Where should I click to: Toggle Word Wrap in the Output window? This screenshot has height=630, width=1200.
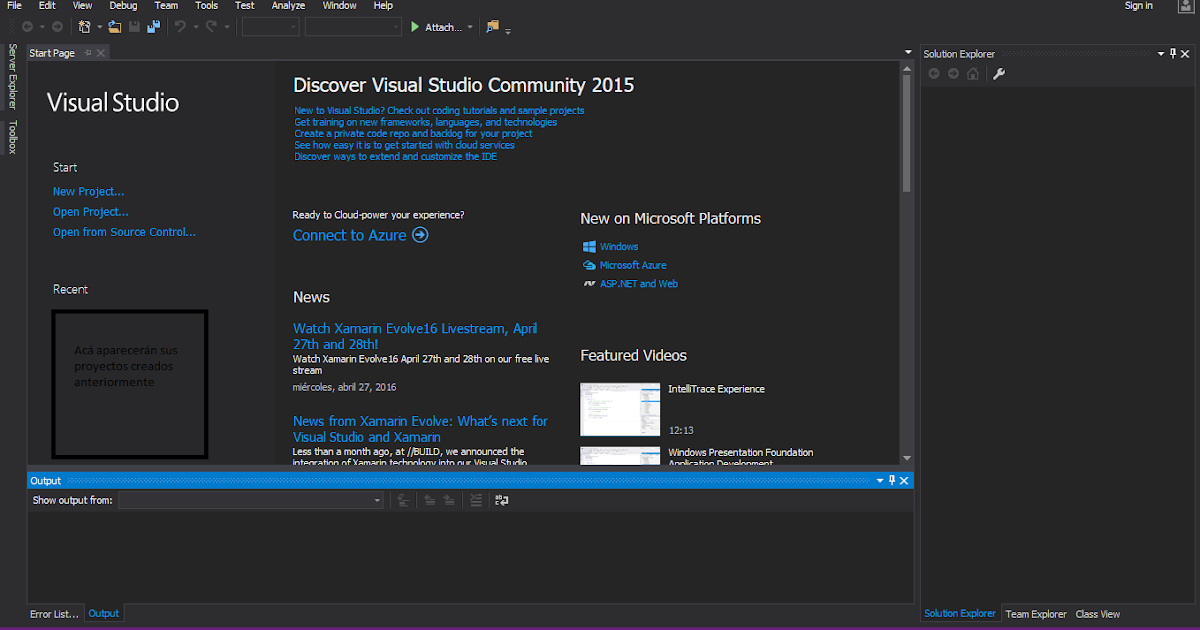(x=501, y=500)
